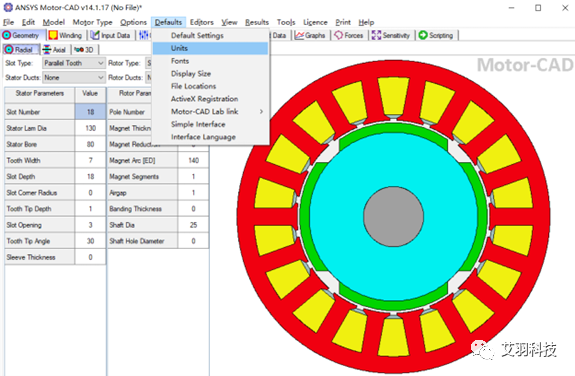Image resolution: width=575 pixels, height=376 pixels.
Task: Choose Units from the Defaults menu
Action: [x=211, y=48]
